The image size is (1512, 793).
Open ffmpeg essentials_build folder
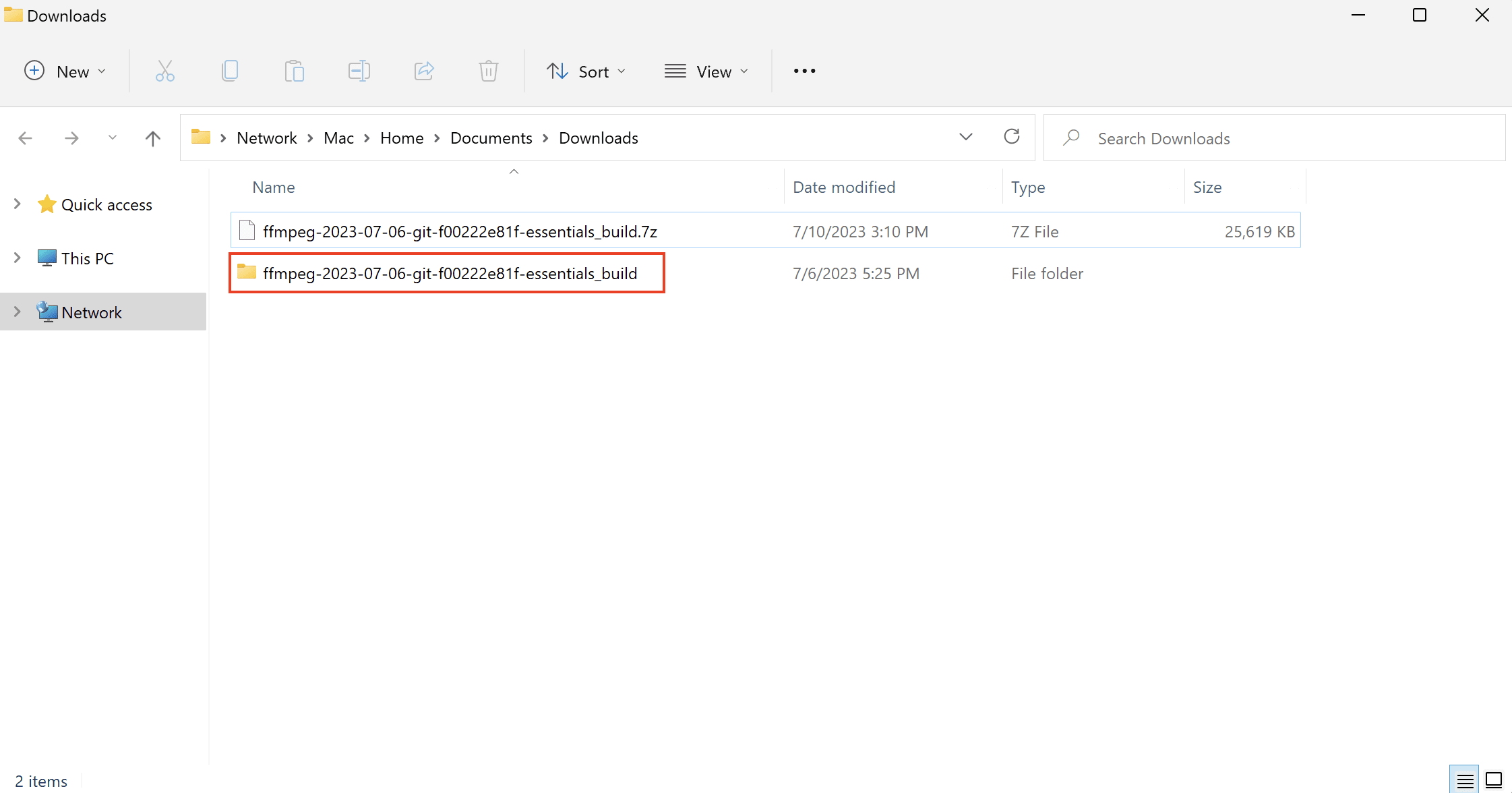pyautogui.click(x=450, y=273)
